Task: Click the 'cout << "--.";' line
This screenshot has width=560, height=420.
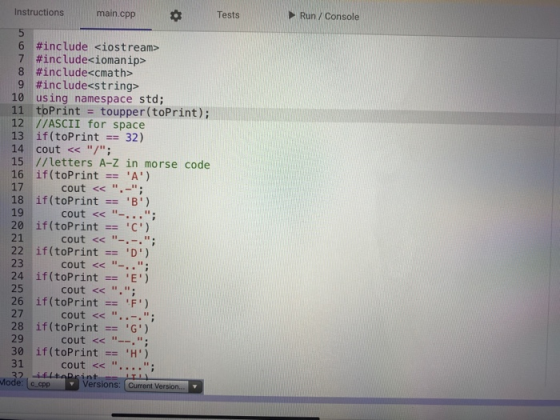Action: pos(105,340)
